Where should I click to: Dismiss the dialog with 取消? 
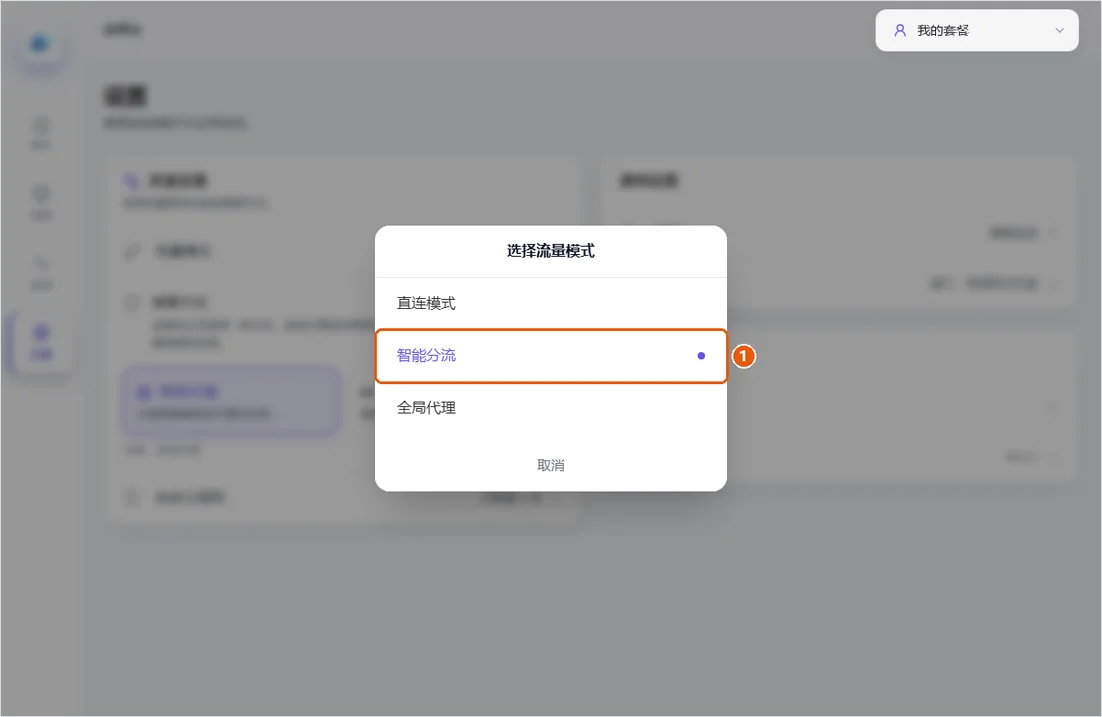(x=550, y=465)
